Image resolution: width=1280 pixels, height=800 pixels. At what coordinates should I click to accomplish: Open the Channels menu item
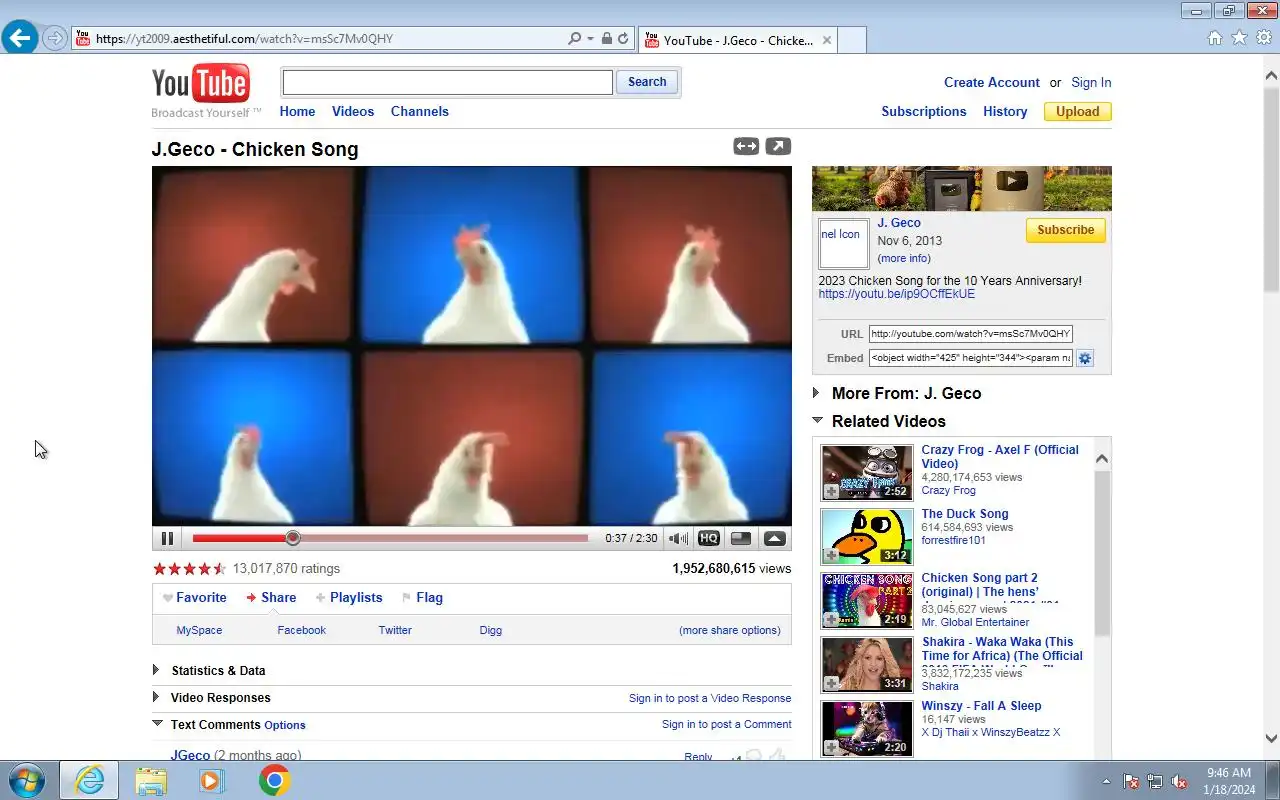click(420, 111)
